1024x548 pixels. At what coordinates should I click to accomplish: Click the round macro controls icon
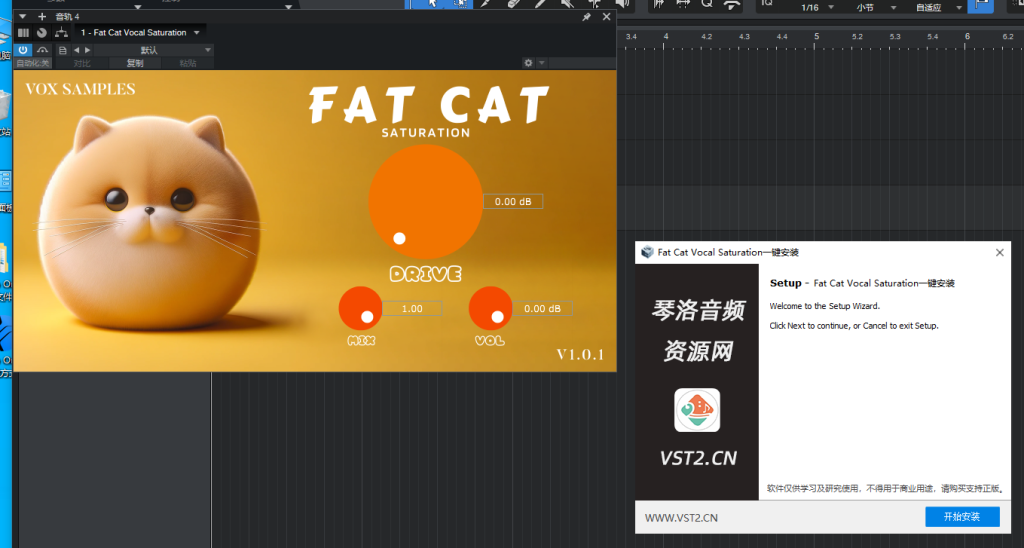coord(42,33)
